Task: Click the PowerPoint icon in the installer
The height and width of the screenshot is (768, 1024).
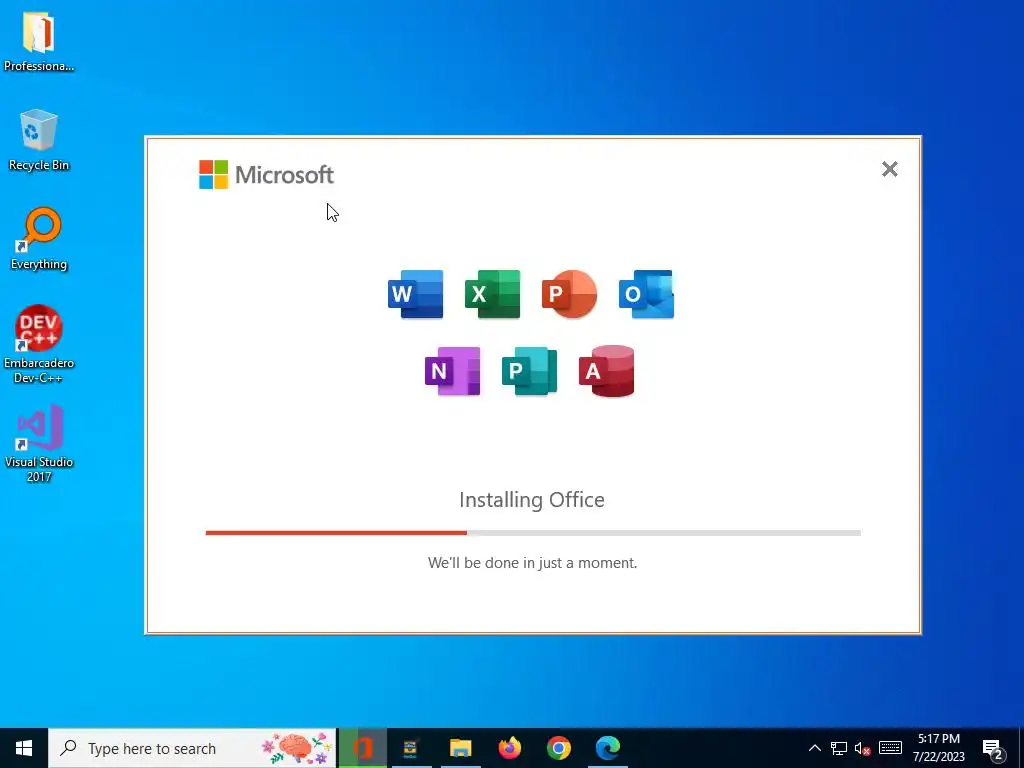Action: (569, 294)
